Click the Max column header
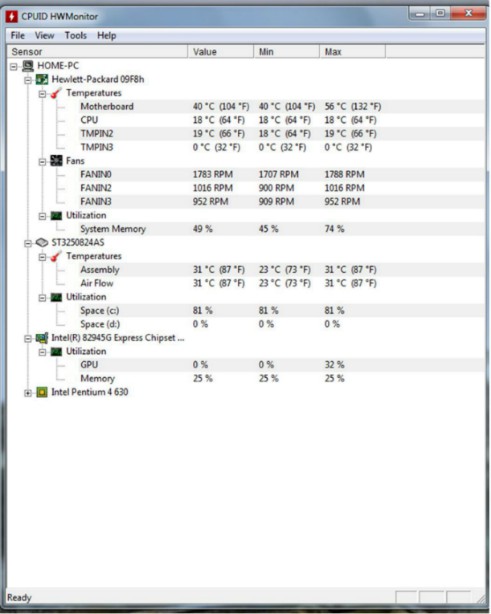Image resolution: width=491 pixels, height=614 pixels. (352, 52)
